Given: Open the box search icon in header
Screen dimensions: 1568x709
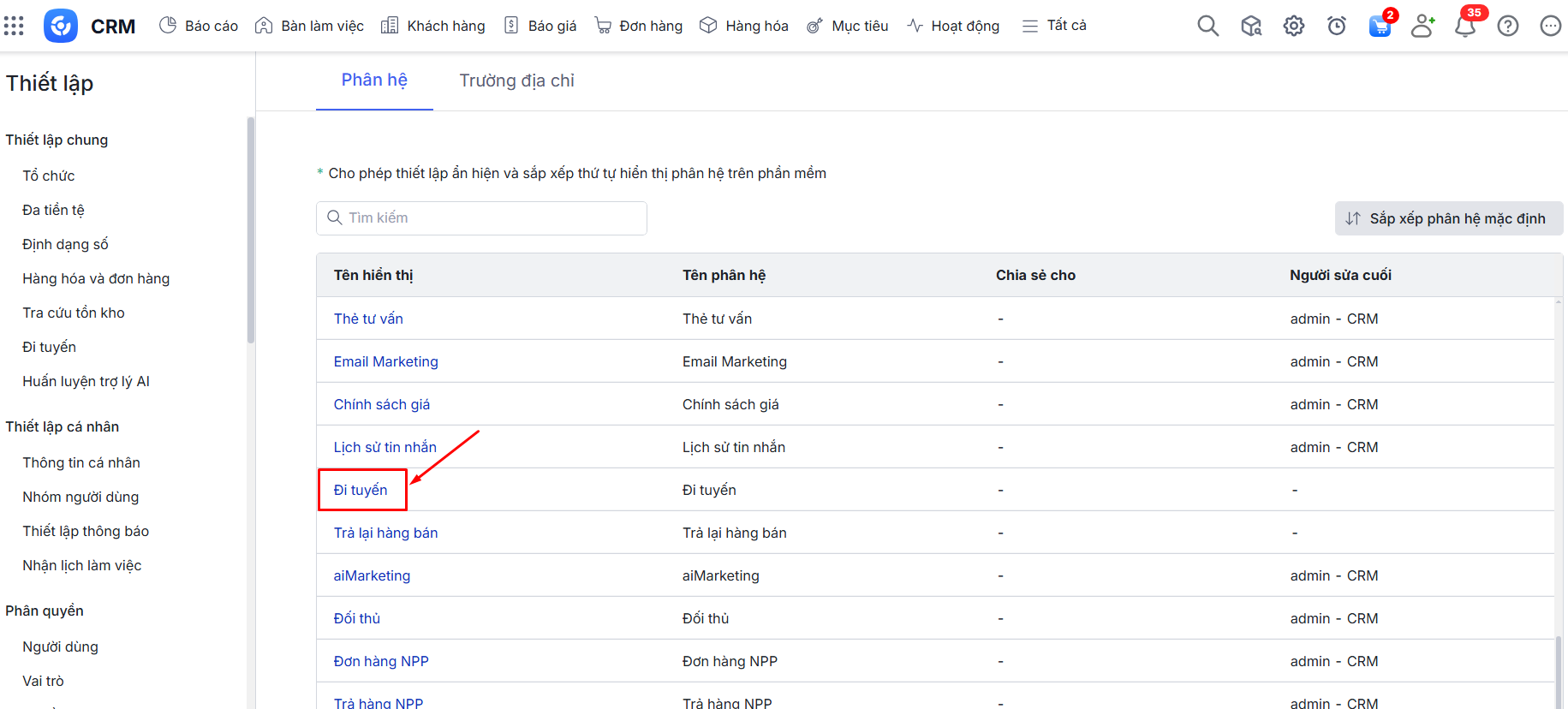Looking at the screenshot, I should click(1251, 26).
